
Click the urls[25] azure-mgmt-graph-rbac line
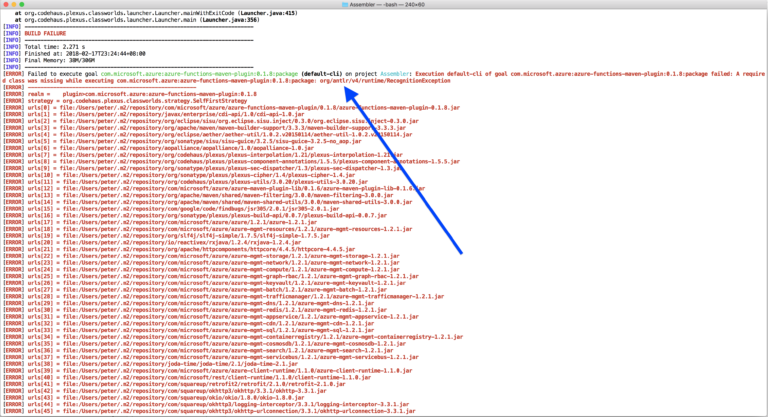pyautogui.click(x=211, y=276)
